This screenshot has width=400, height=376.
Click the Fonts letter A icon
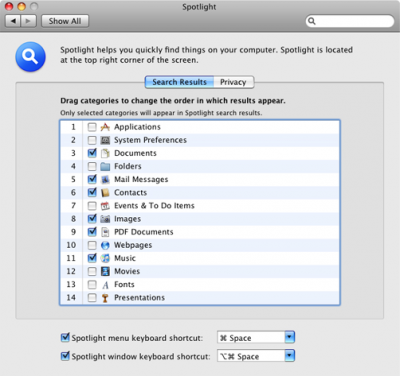(105, 284)
